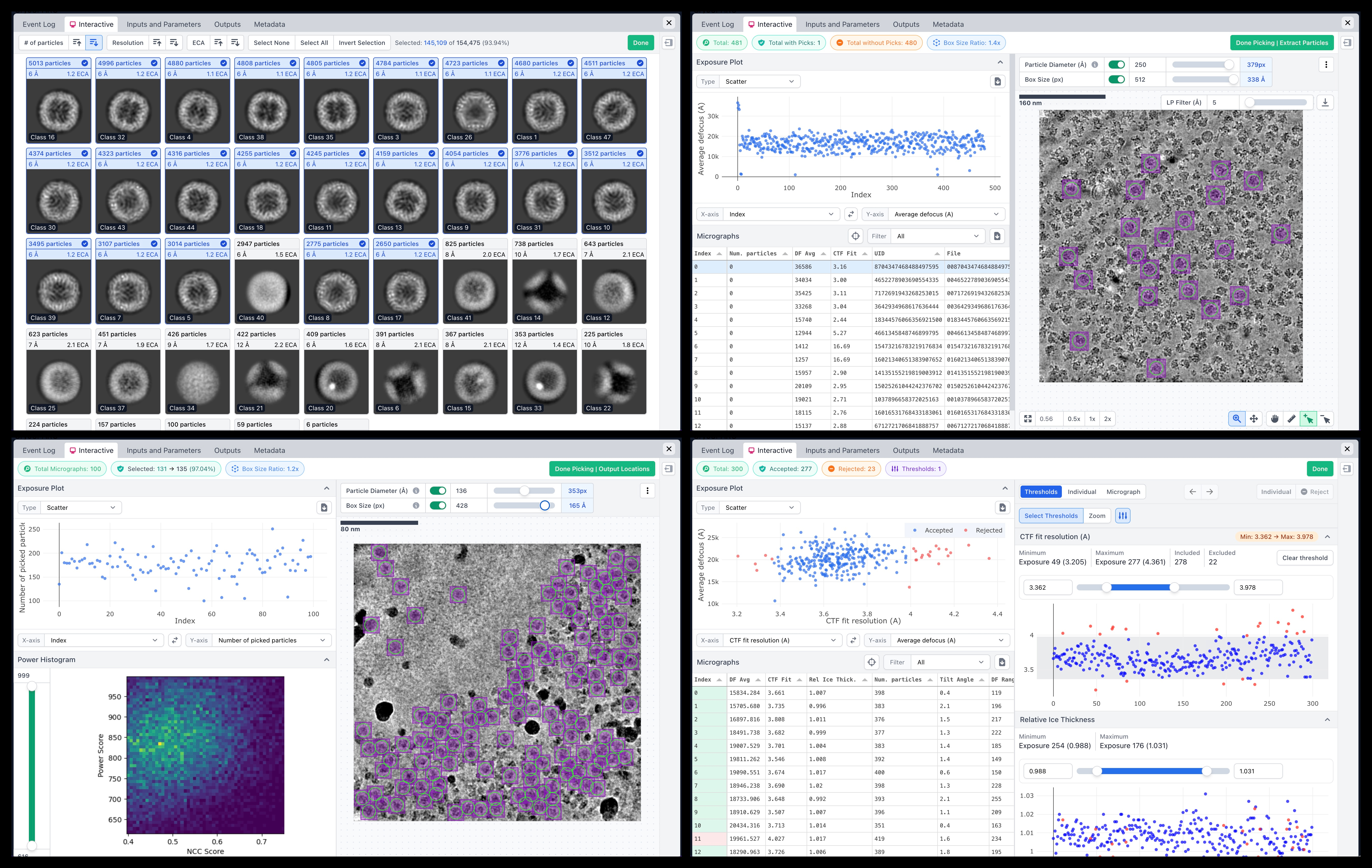Export Micrographs table in bottom-right window

tap(1002, 662)
